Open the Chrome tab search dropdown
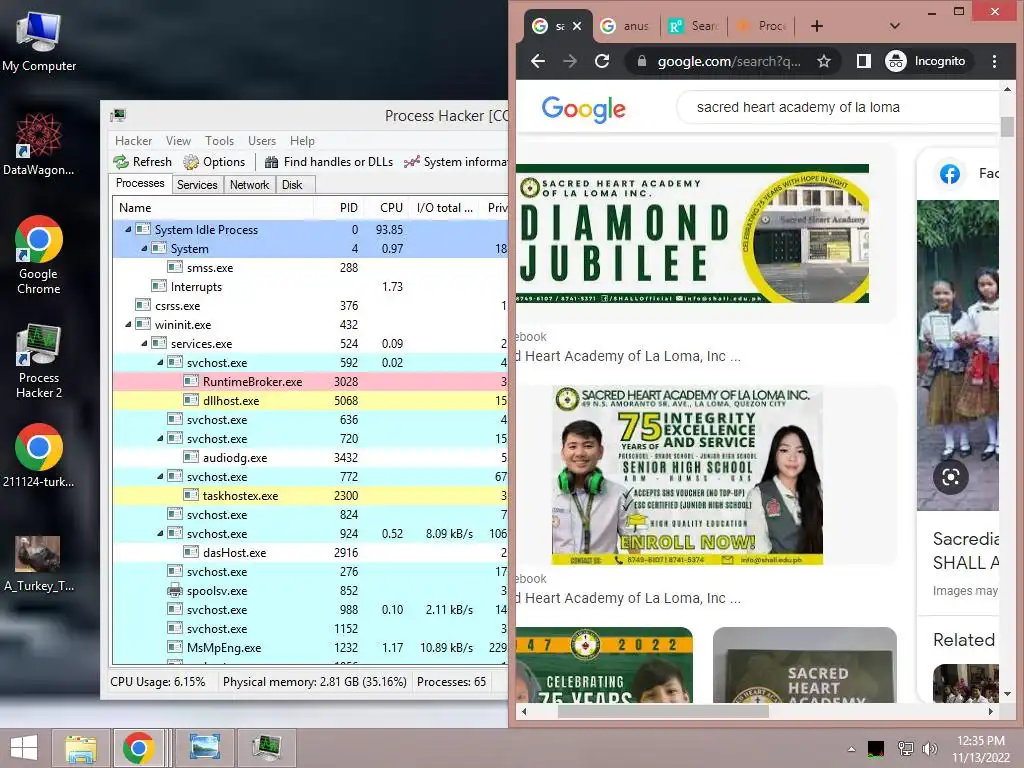This screenshot has width=1024, height=768. point(895,26)
